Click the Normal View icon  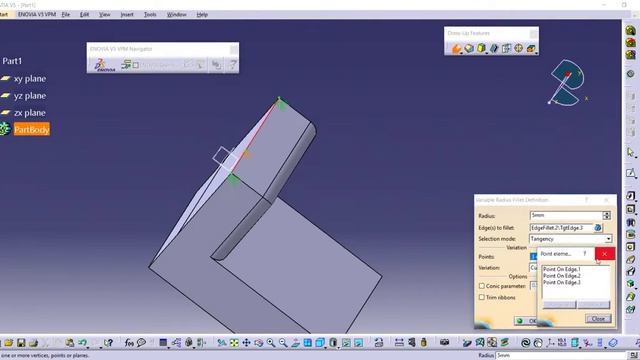point(295,342)
